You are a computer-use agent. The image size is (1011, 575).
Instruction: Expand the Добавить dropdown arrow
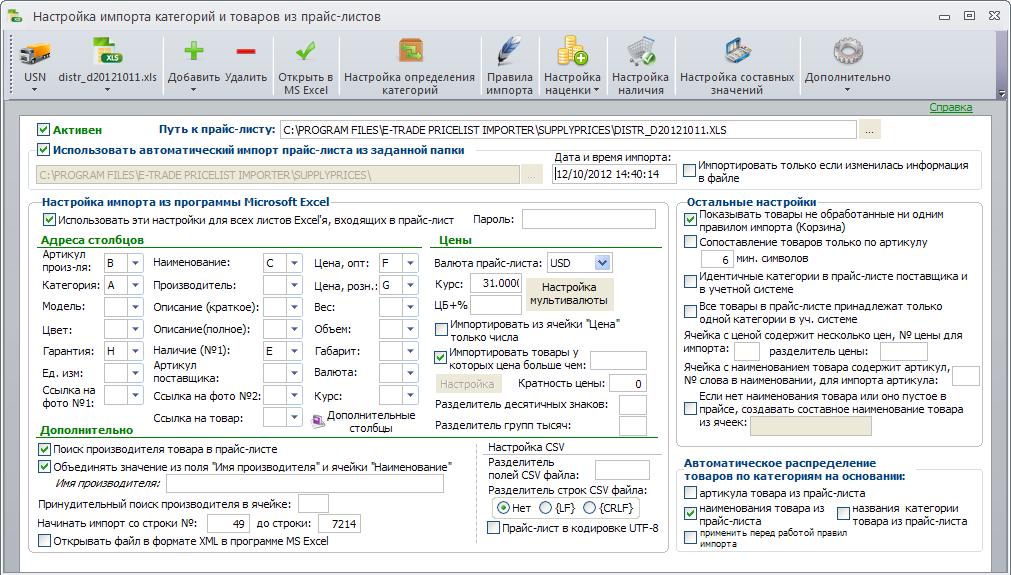pyautogui.click(x=193, y=90)
